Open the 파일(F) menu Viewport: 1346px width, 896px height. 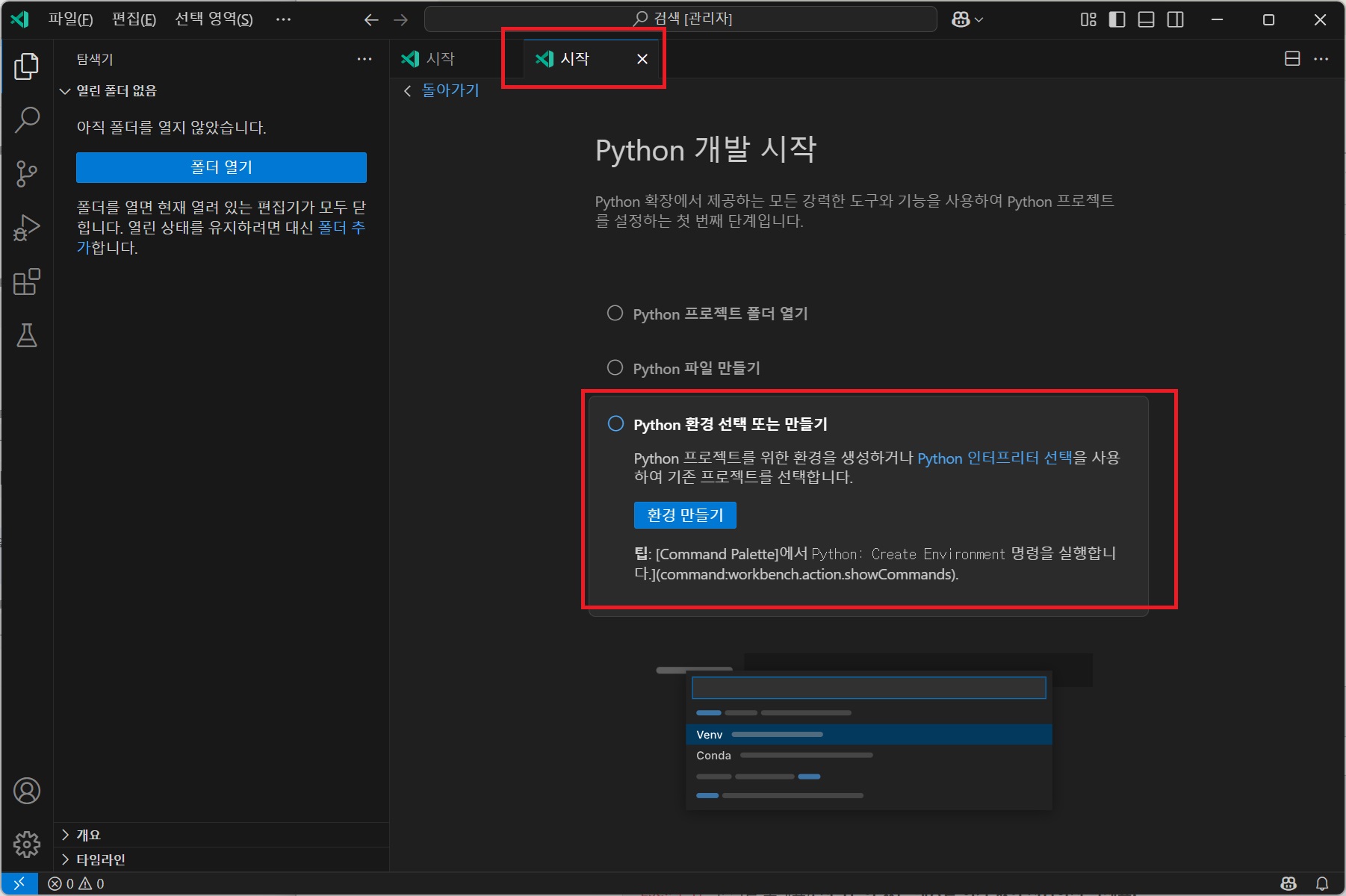point(70,19)
